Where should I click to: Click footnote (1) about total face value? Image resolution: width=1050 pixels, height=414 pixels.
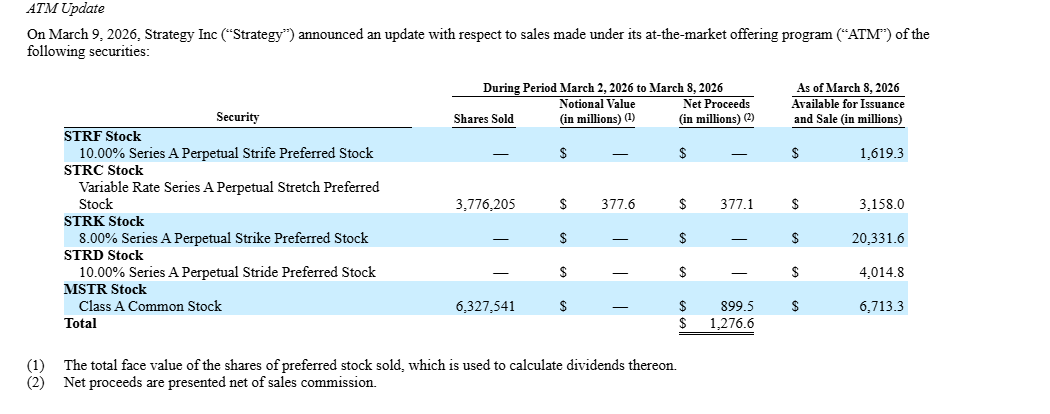352,365
